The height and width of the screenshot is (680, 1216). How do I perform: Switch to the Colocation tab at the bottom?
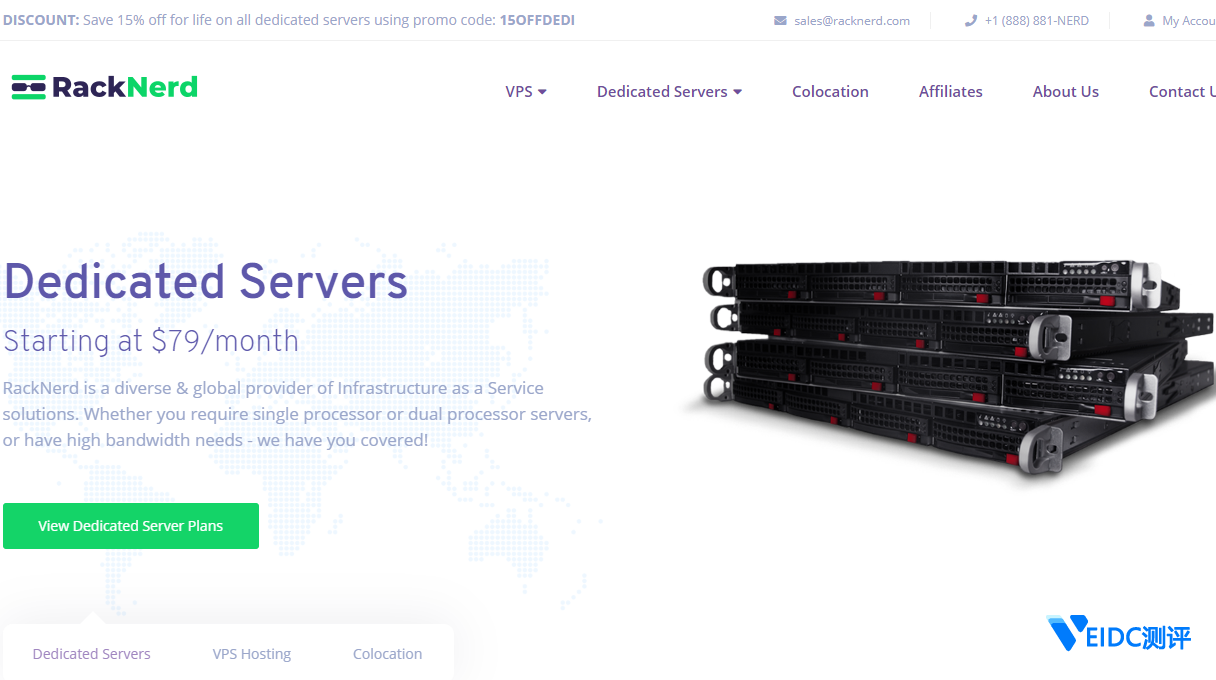click(x=387, y=654)
